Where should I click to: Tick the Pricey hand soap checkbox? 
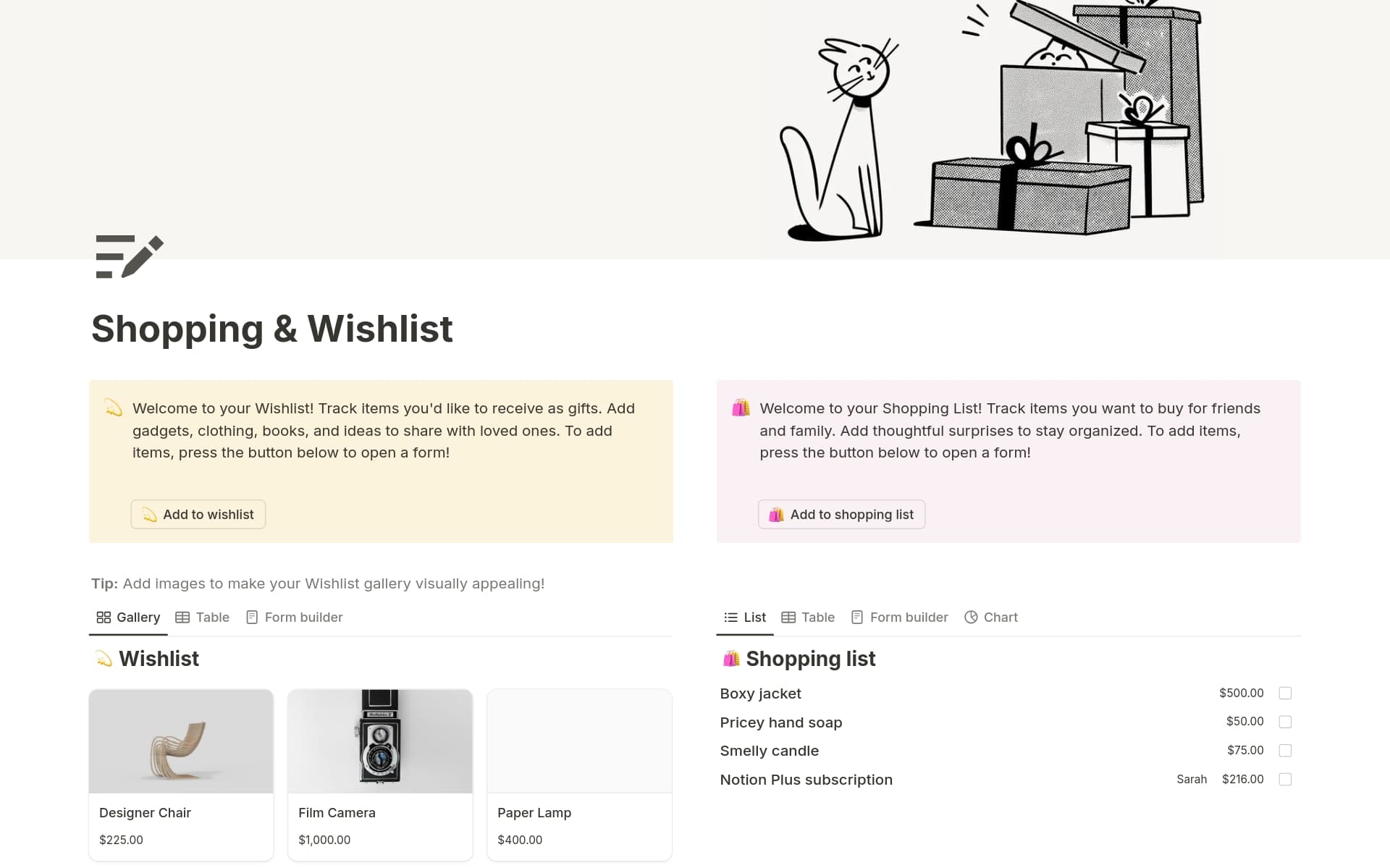[x=1285, y=722]
